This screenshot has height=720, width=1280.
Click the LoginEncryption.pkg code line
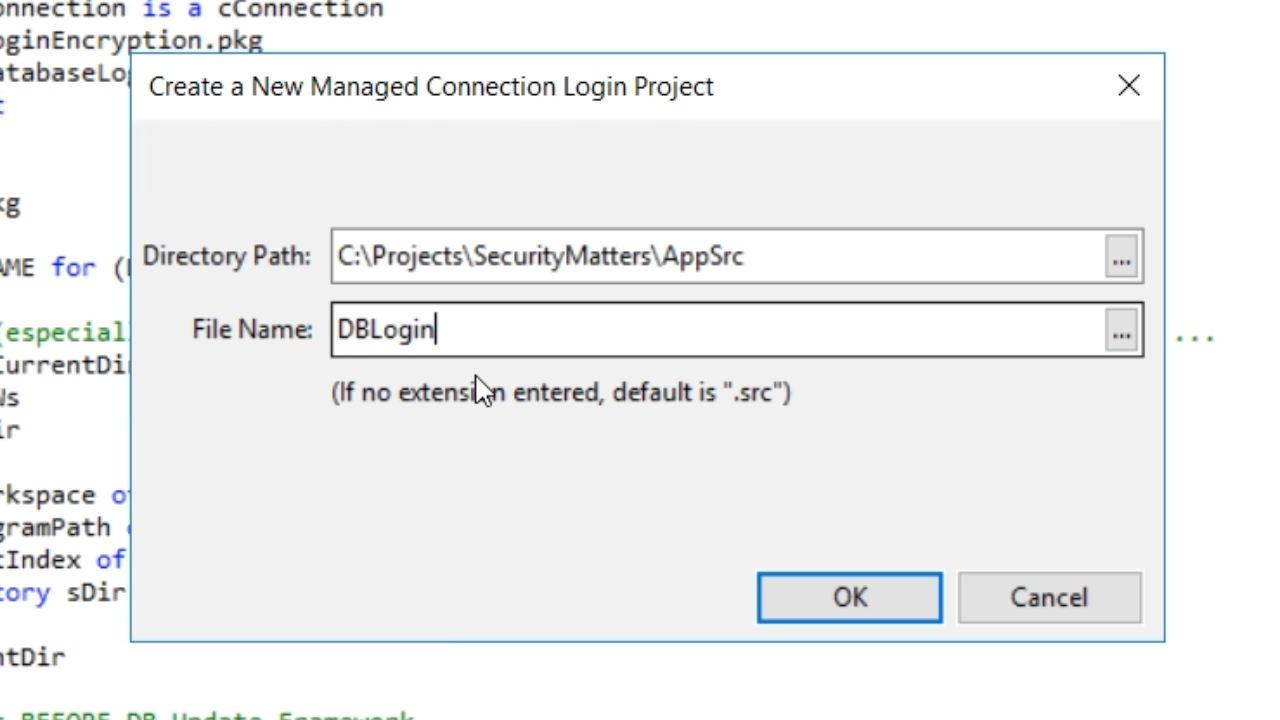[x=130, y=41]
